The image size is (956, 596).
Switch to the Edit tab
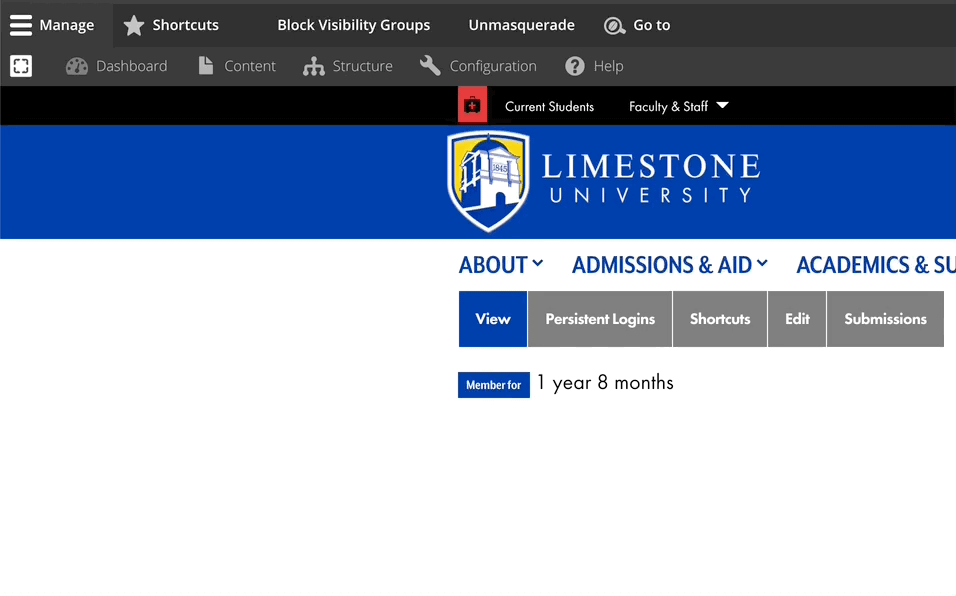coord(797,319)
